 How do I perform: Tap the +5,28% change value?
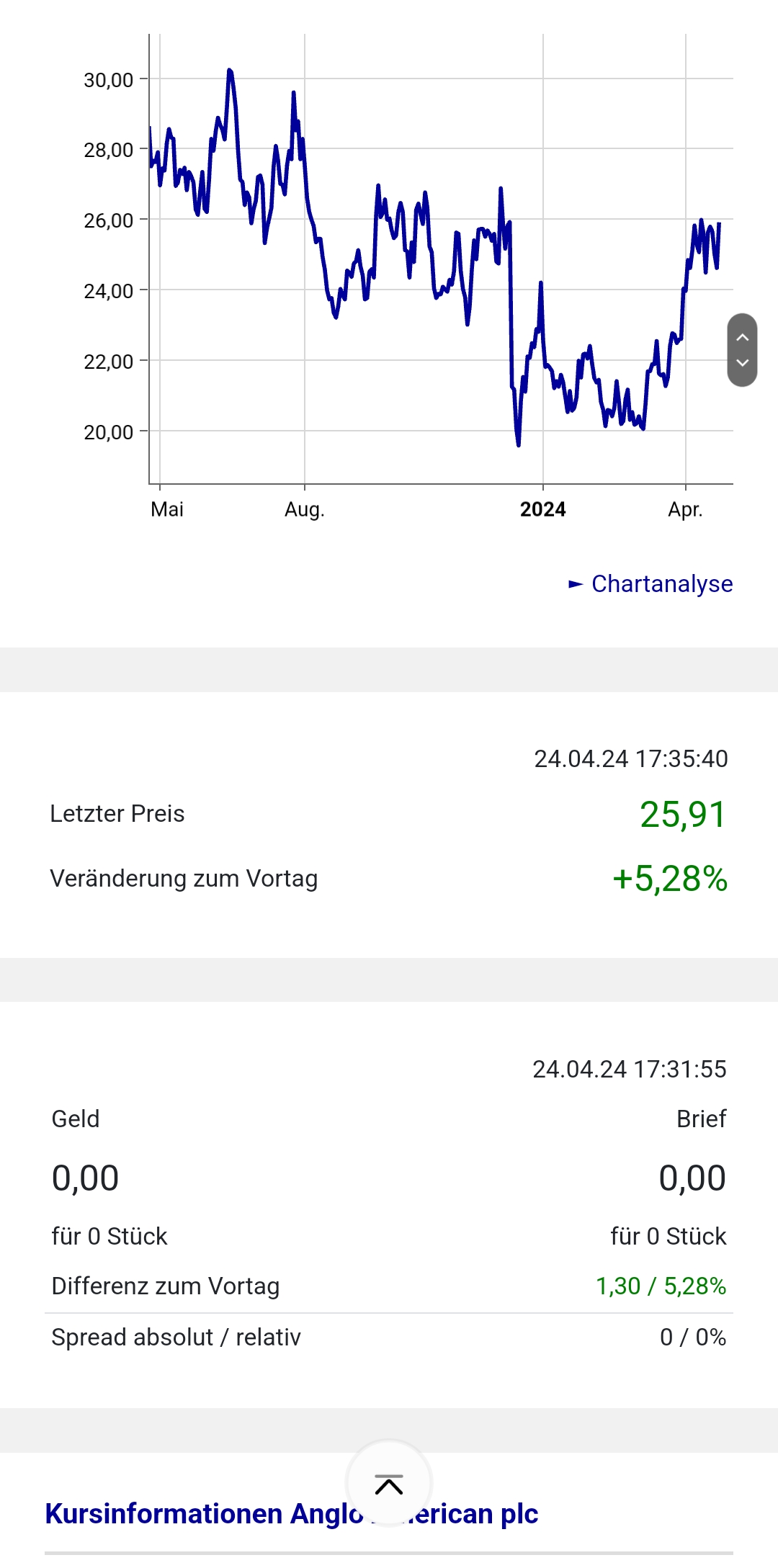coord(670,879)
